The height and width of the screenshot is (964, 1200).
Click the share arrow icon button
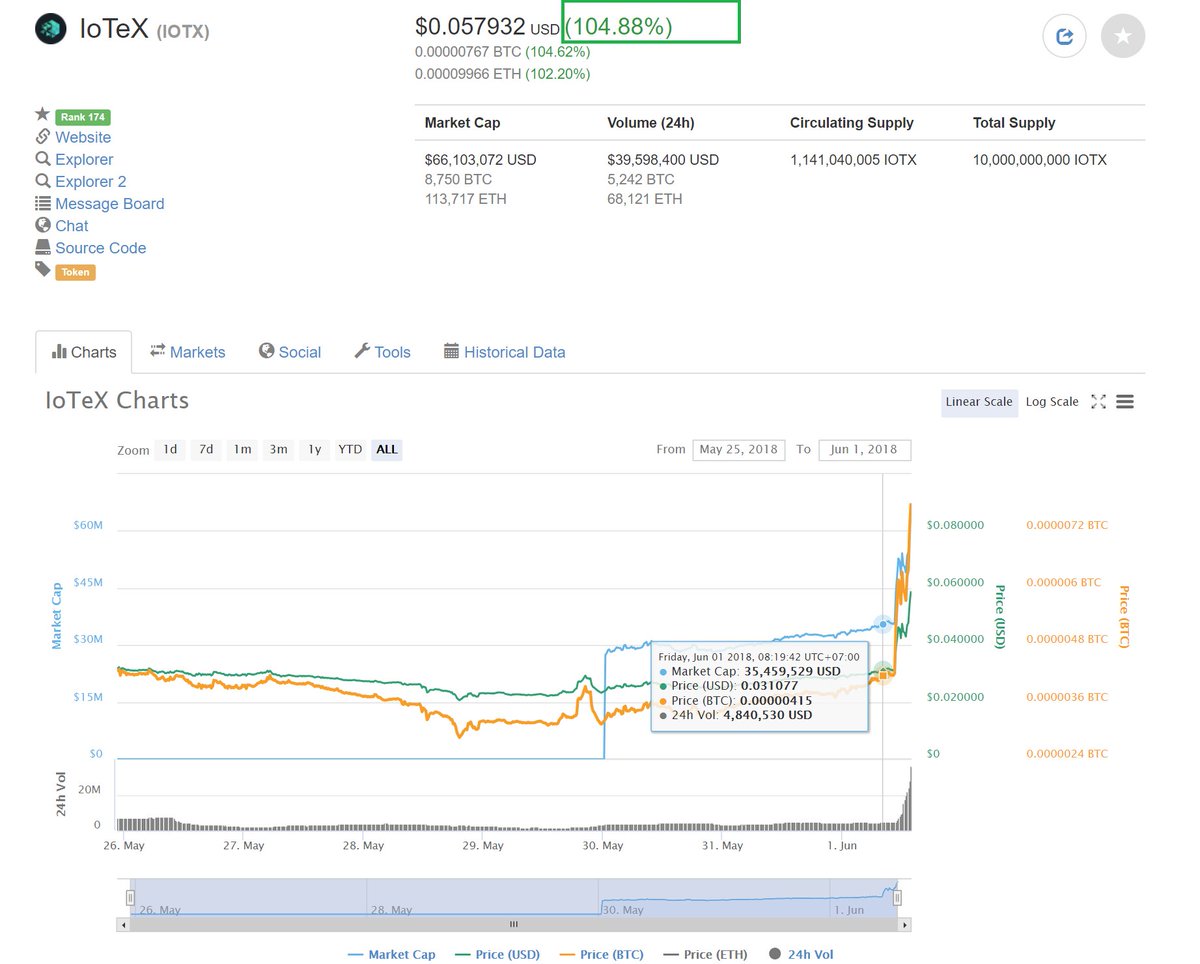[1064, 37]
